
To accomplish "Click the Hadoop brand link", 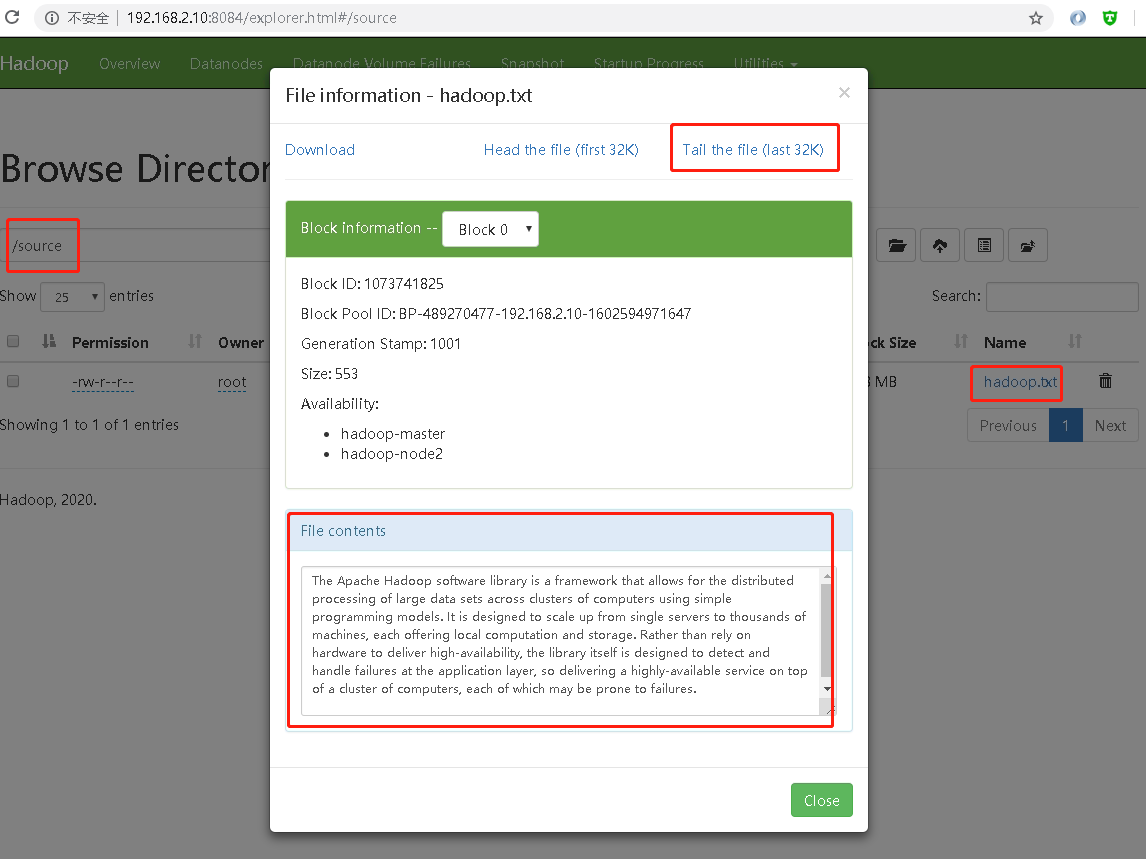I will coord(34,64).
